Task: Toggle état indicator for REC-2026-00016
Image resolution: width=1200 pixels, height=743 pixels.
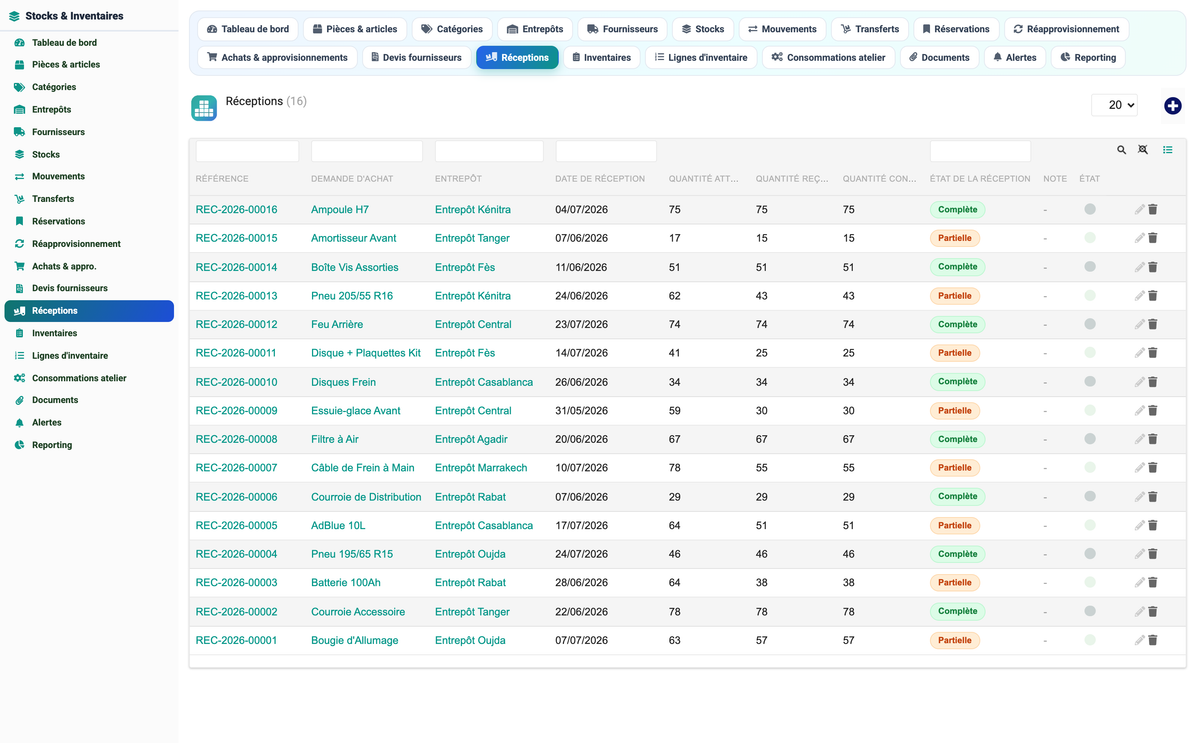Action: pyautogui.click(x=1090, y=209)
